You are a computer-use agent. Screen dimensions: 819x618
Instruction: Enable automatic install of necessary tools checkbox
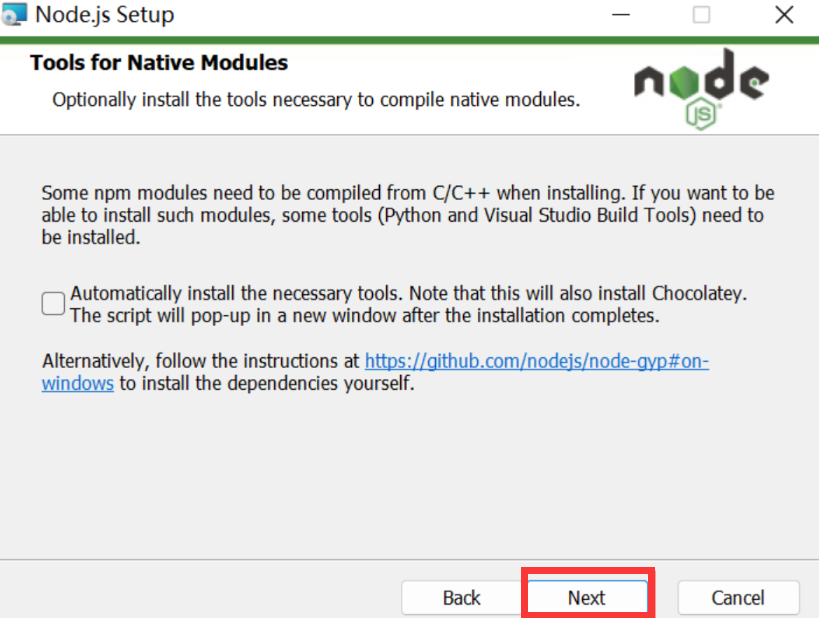click(x=53, y=304)
